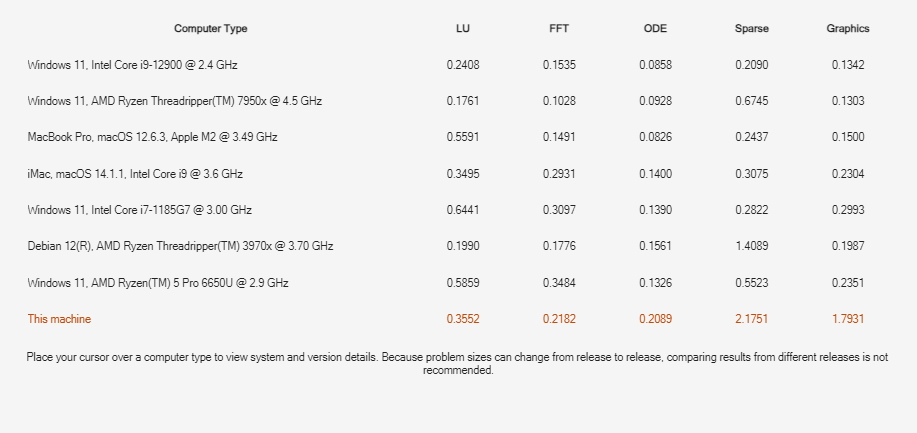Select the LU column header
This screenshot has width=917, height=433.
(x=463, y=29)
